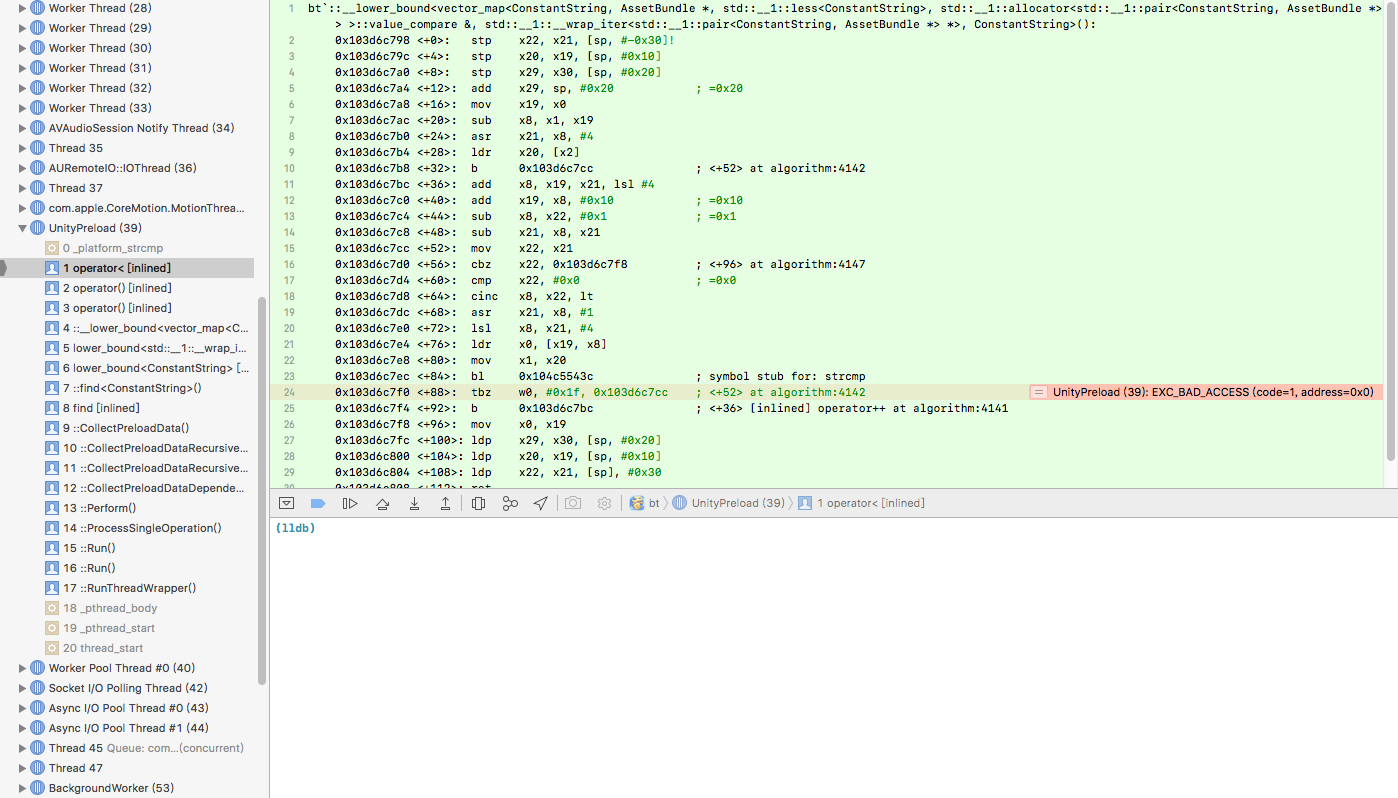Click Worker Thread (30) thread icon
The height and width of the screenshot is (798, 1398).
37,48
